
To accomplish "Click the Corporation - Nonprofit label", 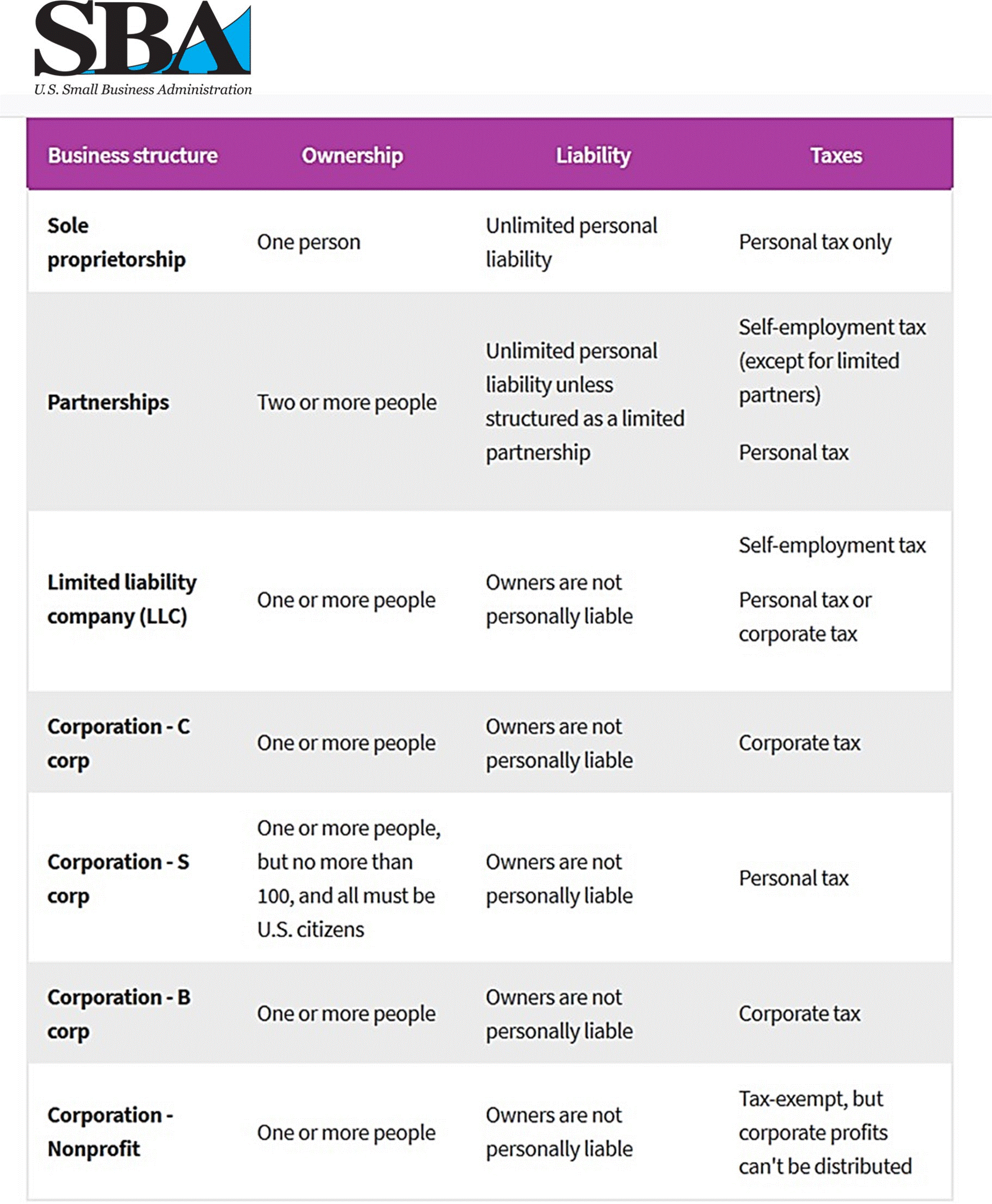I will 110,1131.
